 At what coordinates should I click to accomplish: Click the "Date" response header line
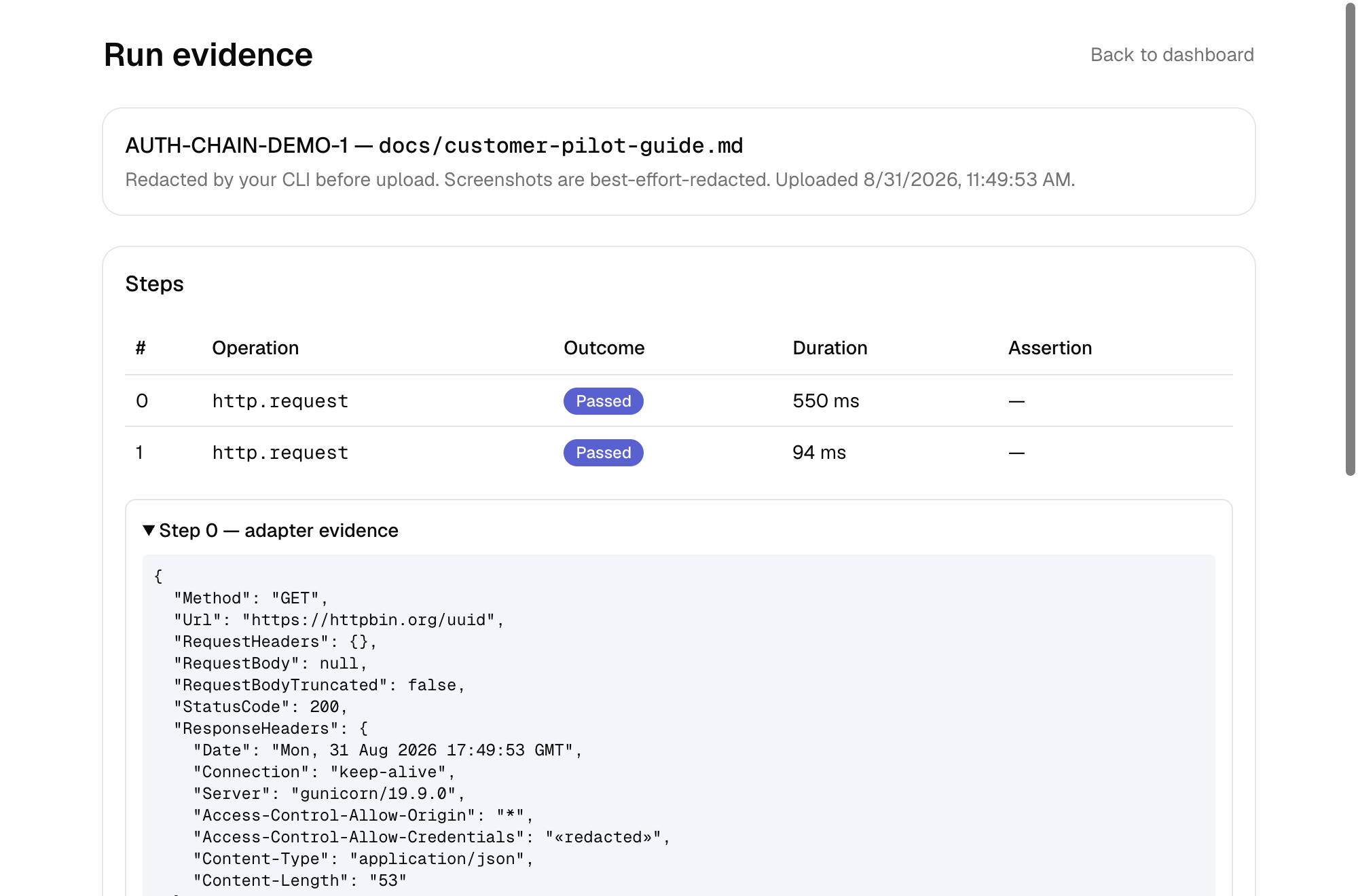(388, 750)
